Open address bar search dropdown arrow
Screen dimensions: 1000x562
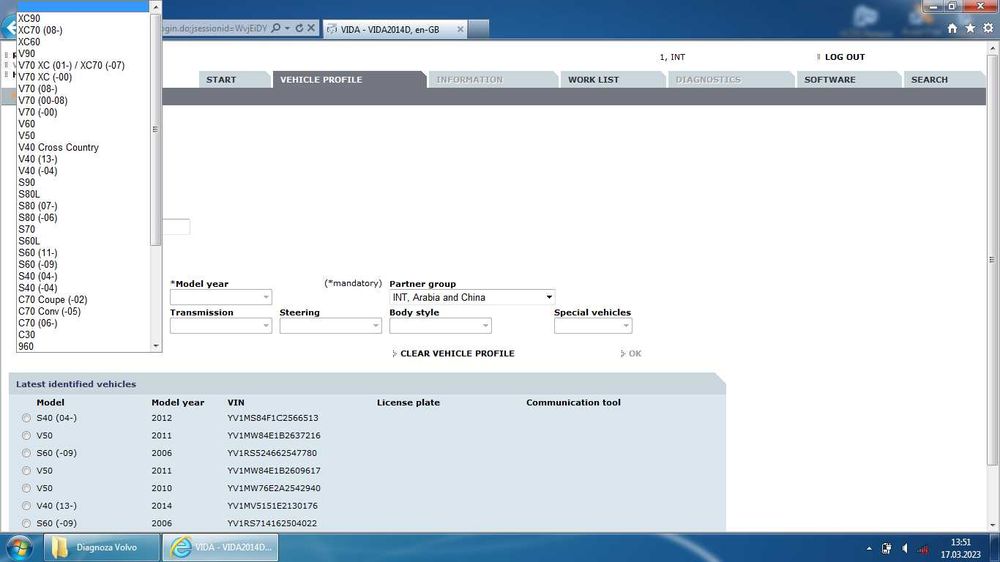(x=287, y=28)
